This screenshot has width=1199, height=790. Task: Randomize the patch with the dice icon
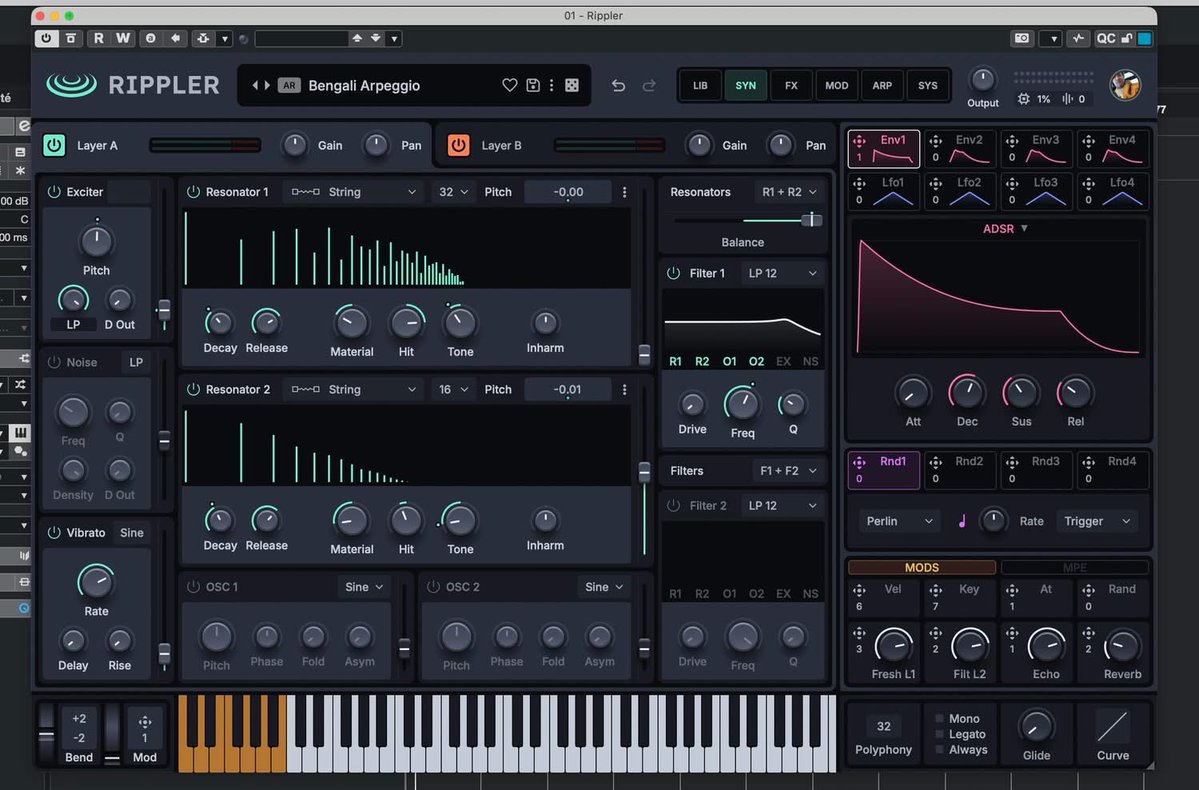pos(571,86)
